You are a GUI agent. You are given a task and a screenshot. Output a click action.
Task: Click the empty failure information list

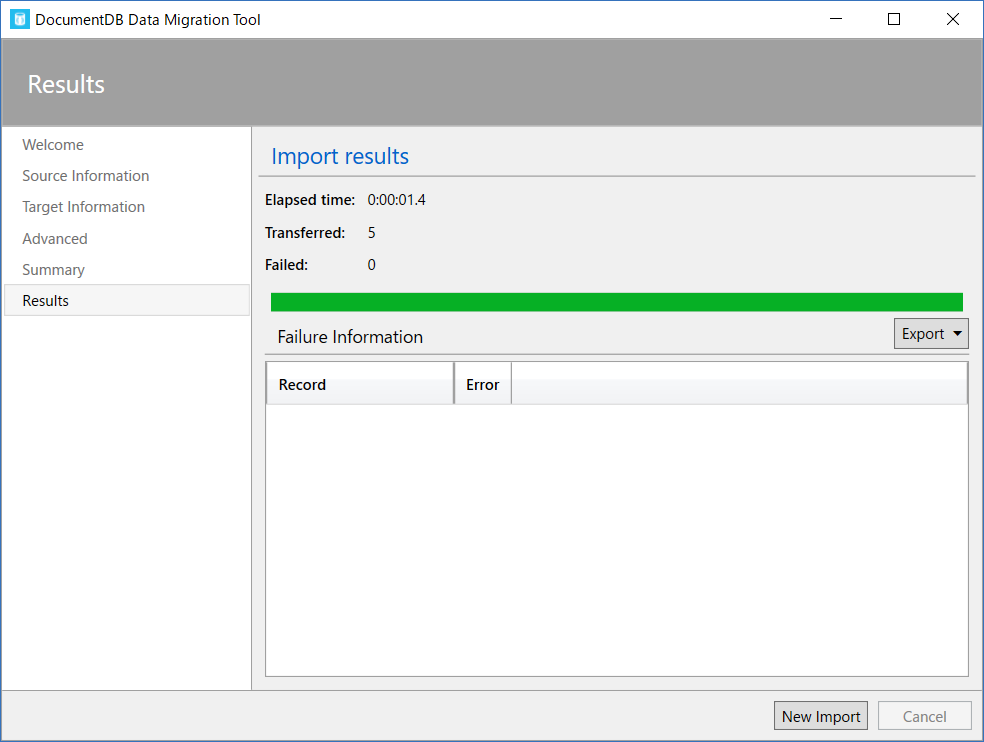[617, 540]
